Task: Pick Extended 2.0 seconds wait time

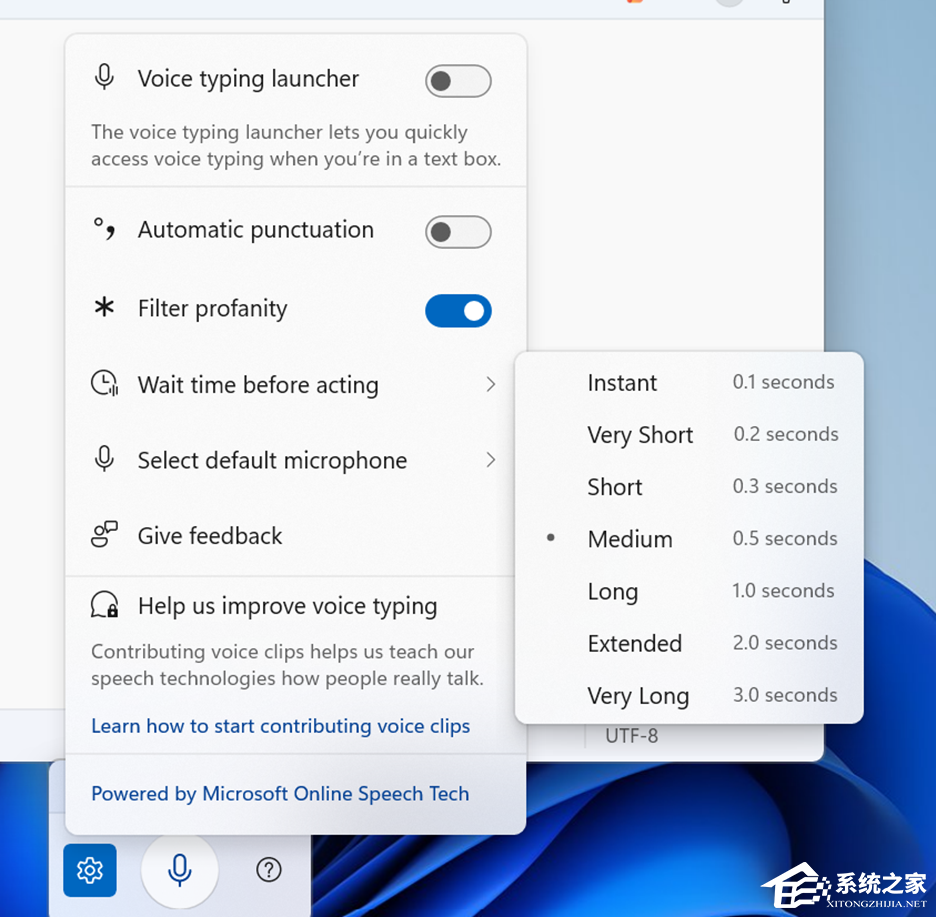Action: 689,644
